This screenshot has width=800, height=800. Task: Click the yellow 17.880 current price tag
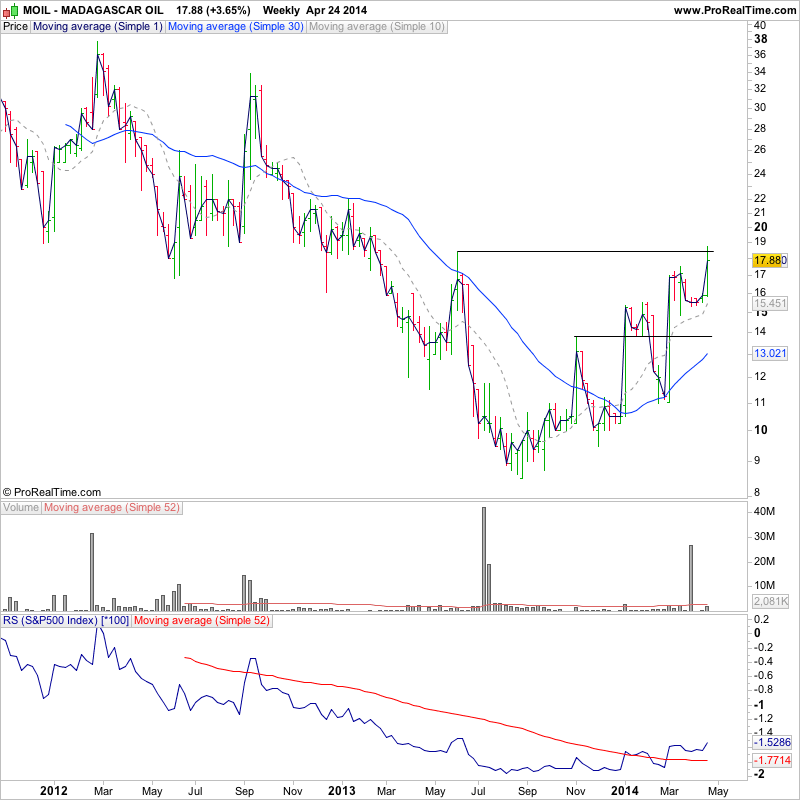point(770,260)
